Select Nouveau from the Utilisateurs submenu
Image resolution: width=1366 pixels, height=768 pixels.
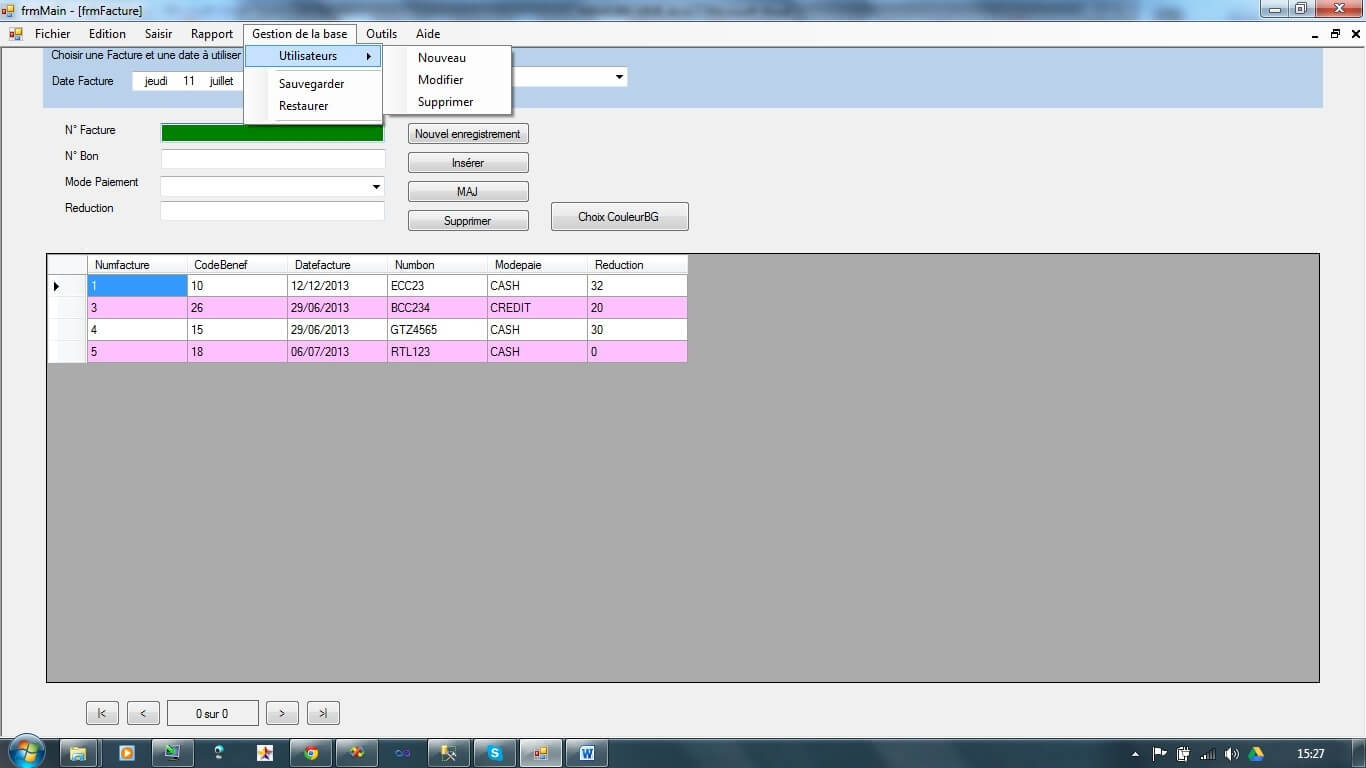point(442,58)
